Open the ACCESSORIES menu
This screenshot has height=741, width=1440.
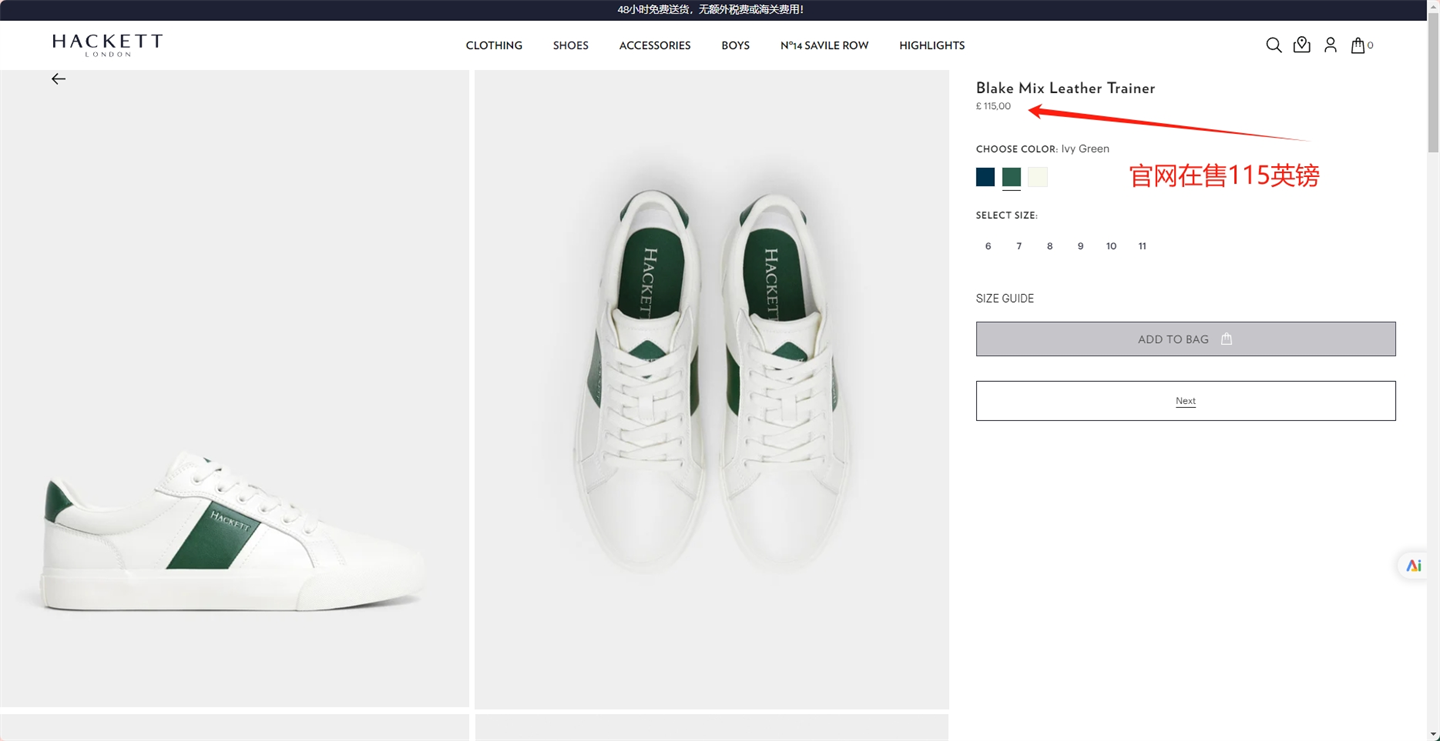tap(655, 46)
